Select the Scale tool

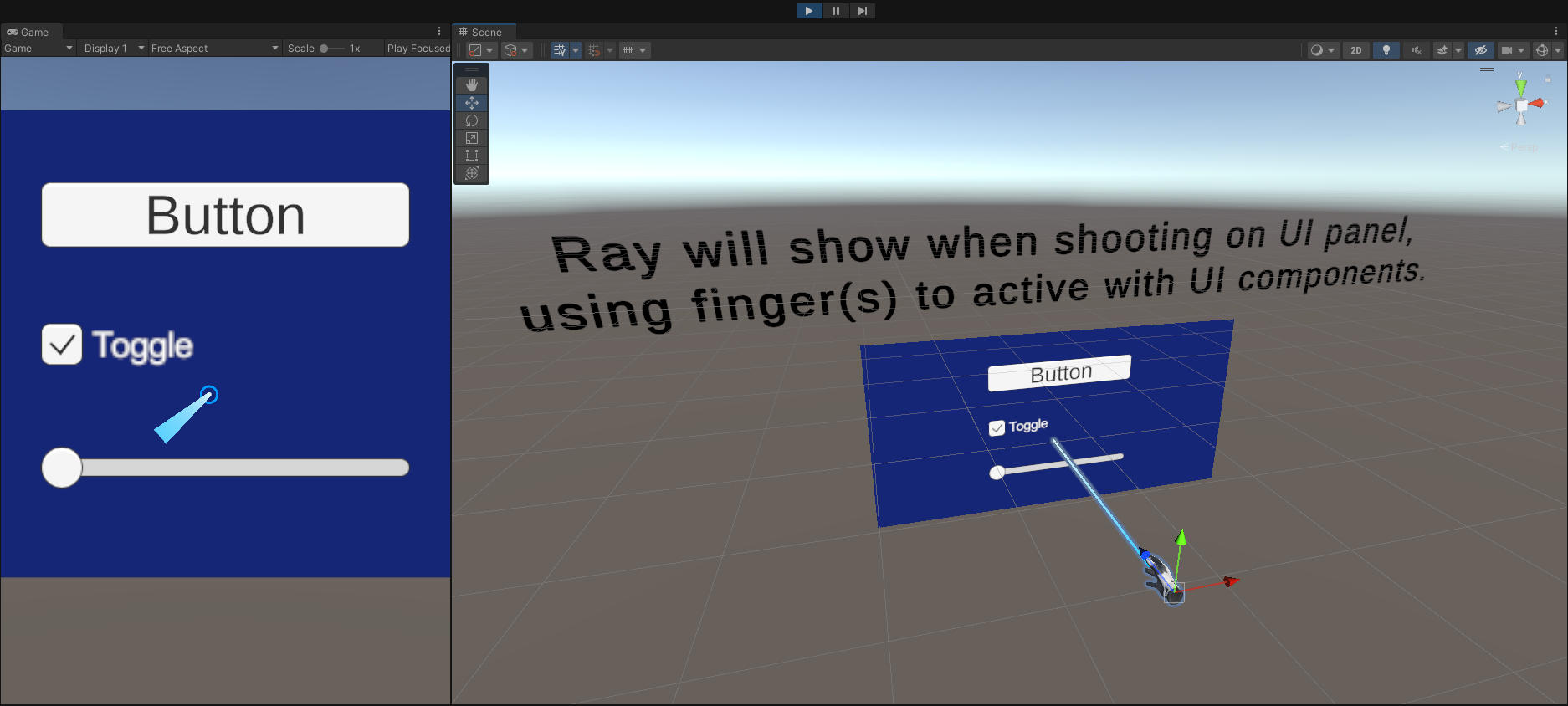click(472, 138)
